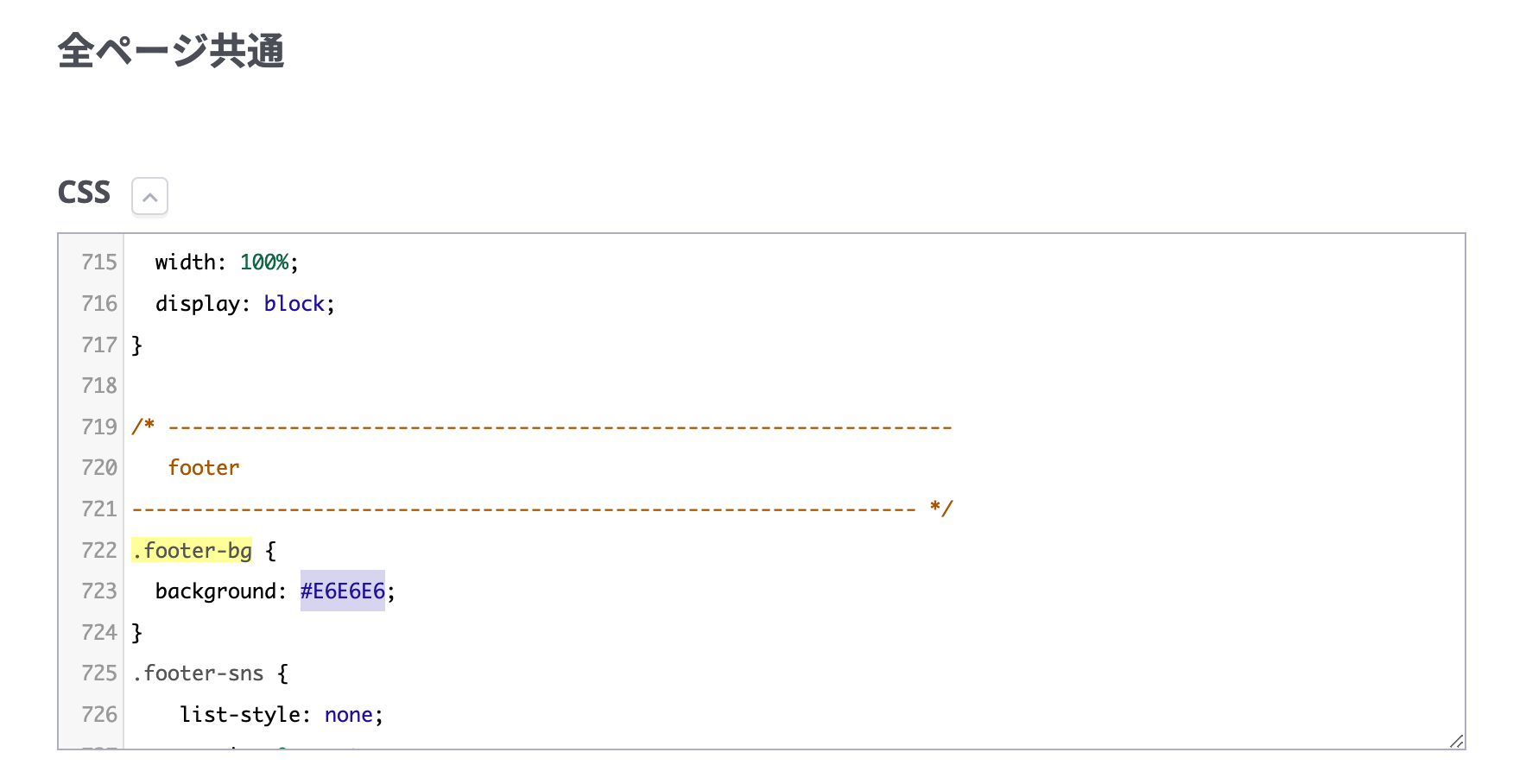Click the block display value

pos(294,304)
